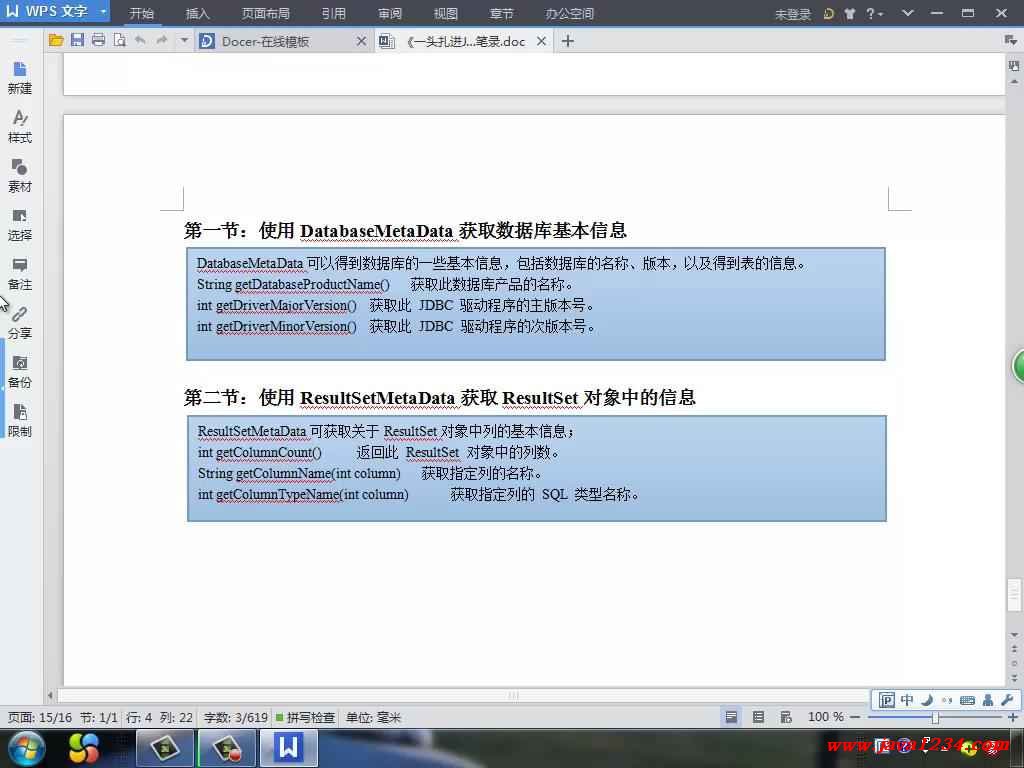This screenshot has height=768, width=1024.
Task: Open the 插入 ribbon tab
Action: coord(197,13)
